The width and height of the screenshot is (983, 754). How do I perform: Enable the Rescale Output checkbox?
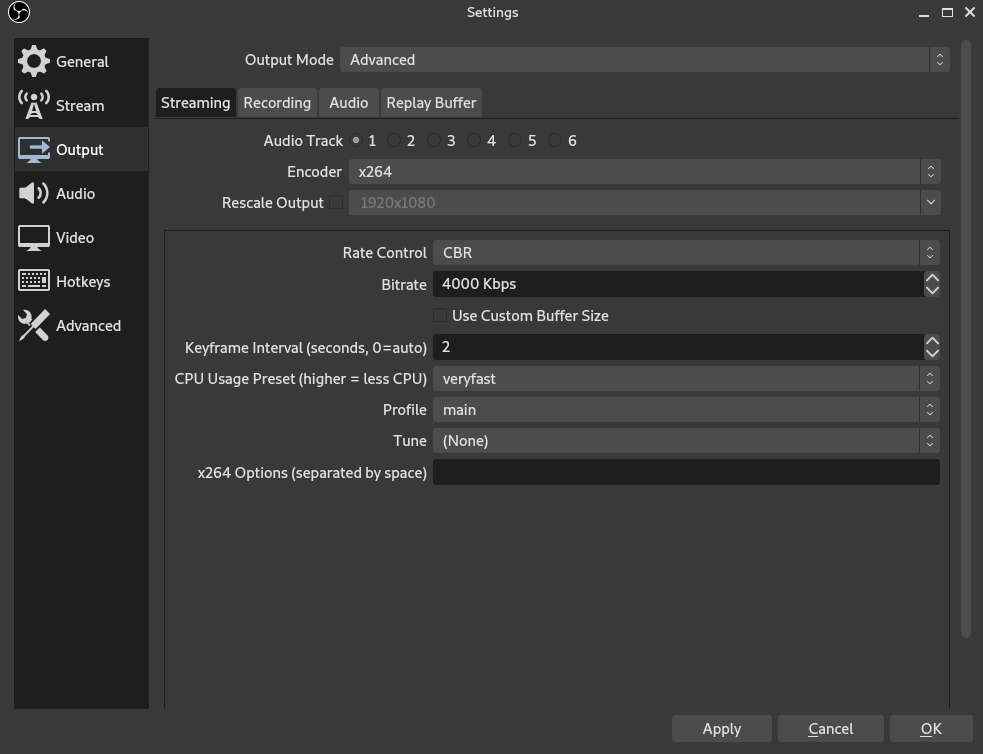pyautogui.click(x=336, y=202)
